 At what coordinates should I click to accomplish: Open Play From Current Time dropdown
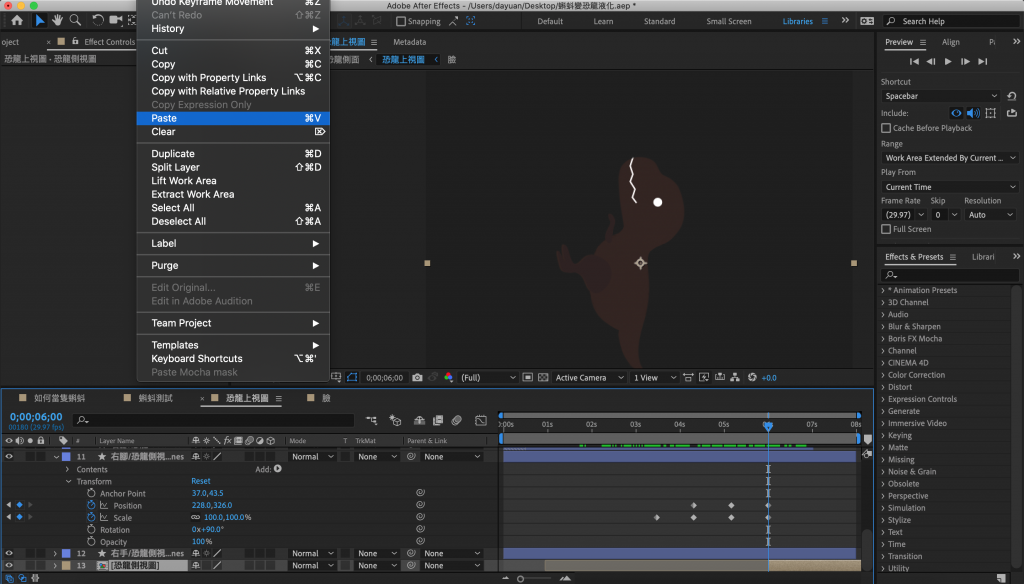pyautogui.click(x=950, y=187)
